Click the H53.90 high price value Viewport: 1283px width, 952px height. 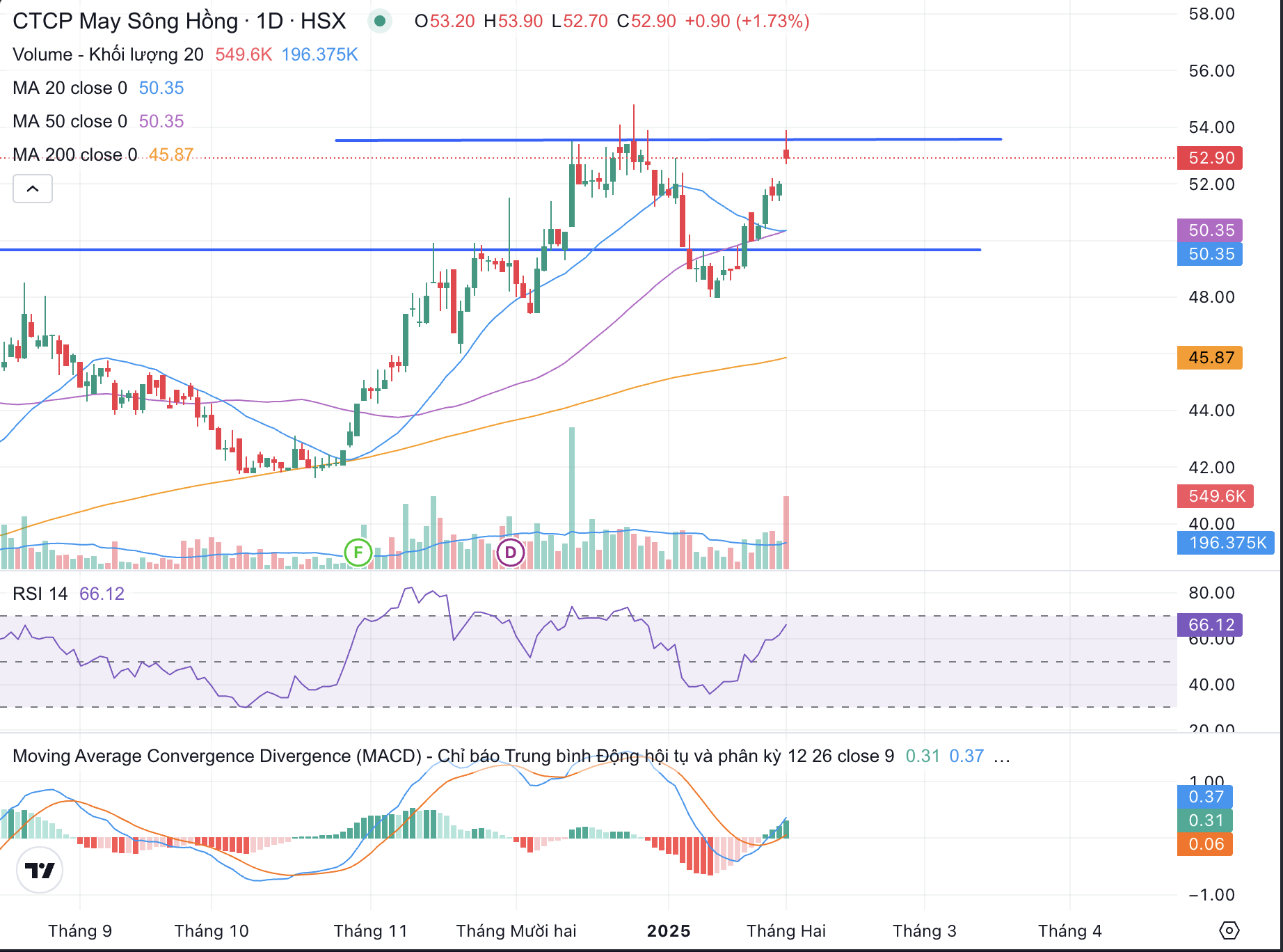tap(513, 21)
